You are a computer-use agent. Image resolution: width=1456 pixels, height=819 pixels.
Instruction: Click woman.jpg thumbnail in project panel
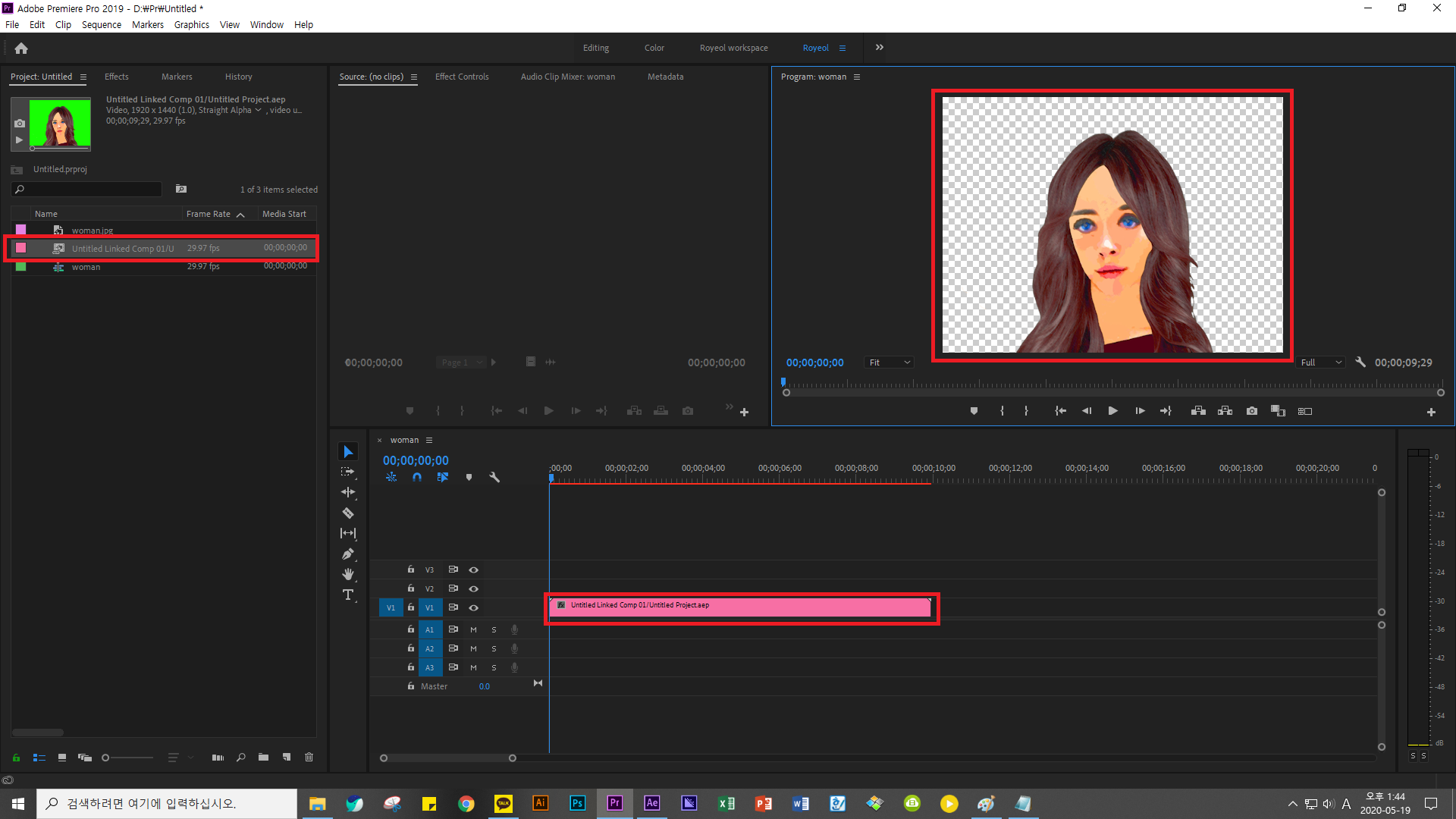pos(92,230)
